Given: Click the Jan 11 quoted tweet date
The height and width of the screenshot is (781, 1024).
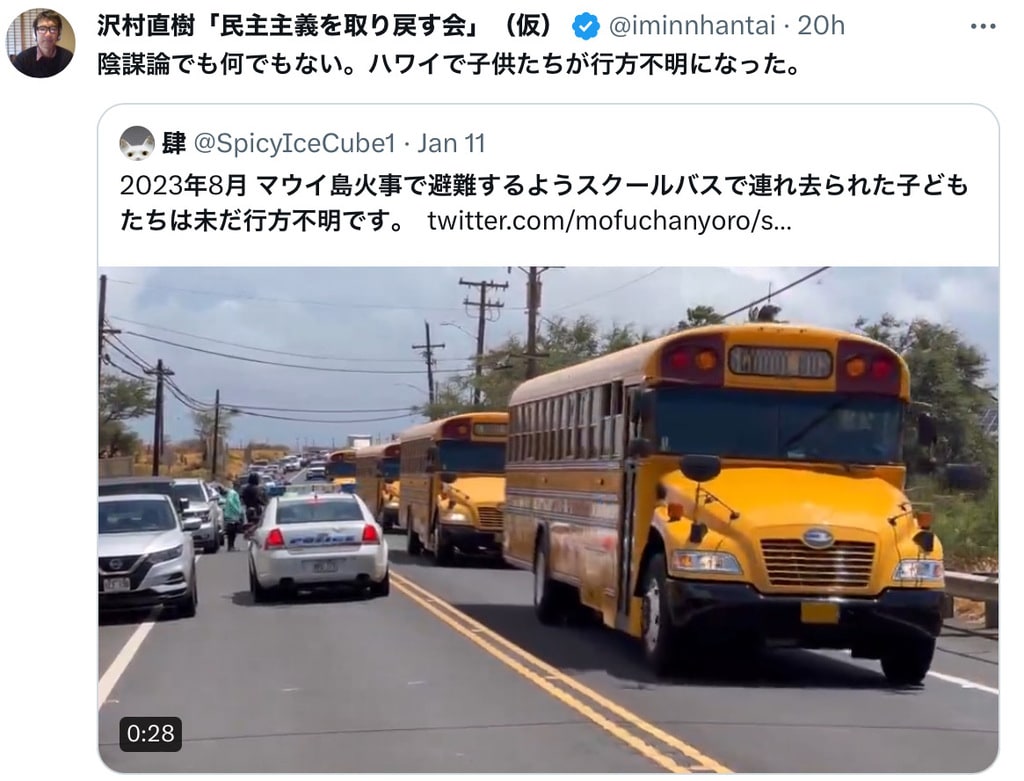Looking at the screenshot, I should (x=451, y=144).
